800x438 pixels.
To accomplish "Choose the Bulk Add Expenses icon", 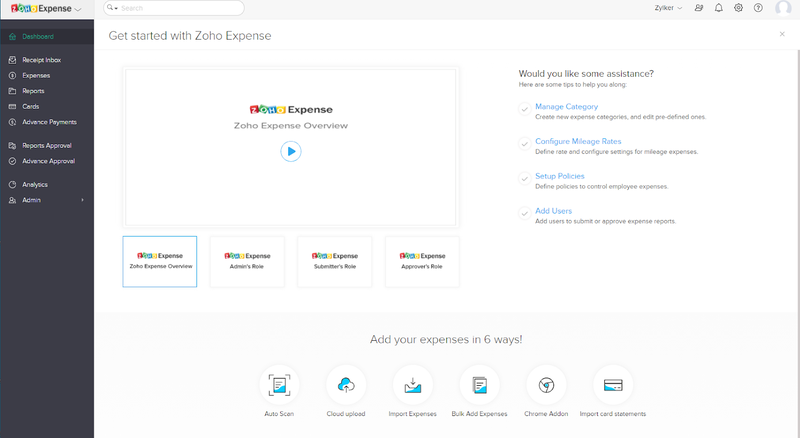I will [480, 385].
